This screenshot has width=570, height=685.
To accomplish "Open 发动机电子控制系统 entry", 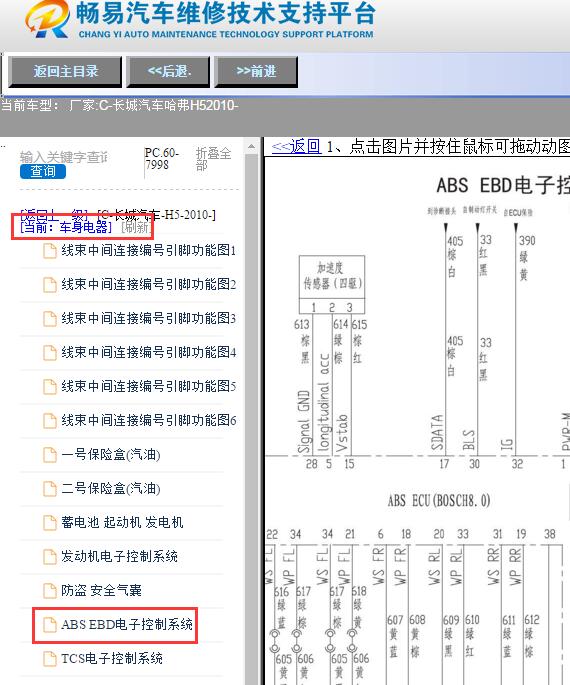I will click(119, 556).
